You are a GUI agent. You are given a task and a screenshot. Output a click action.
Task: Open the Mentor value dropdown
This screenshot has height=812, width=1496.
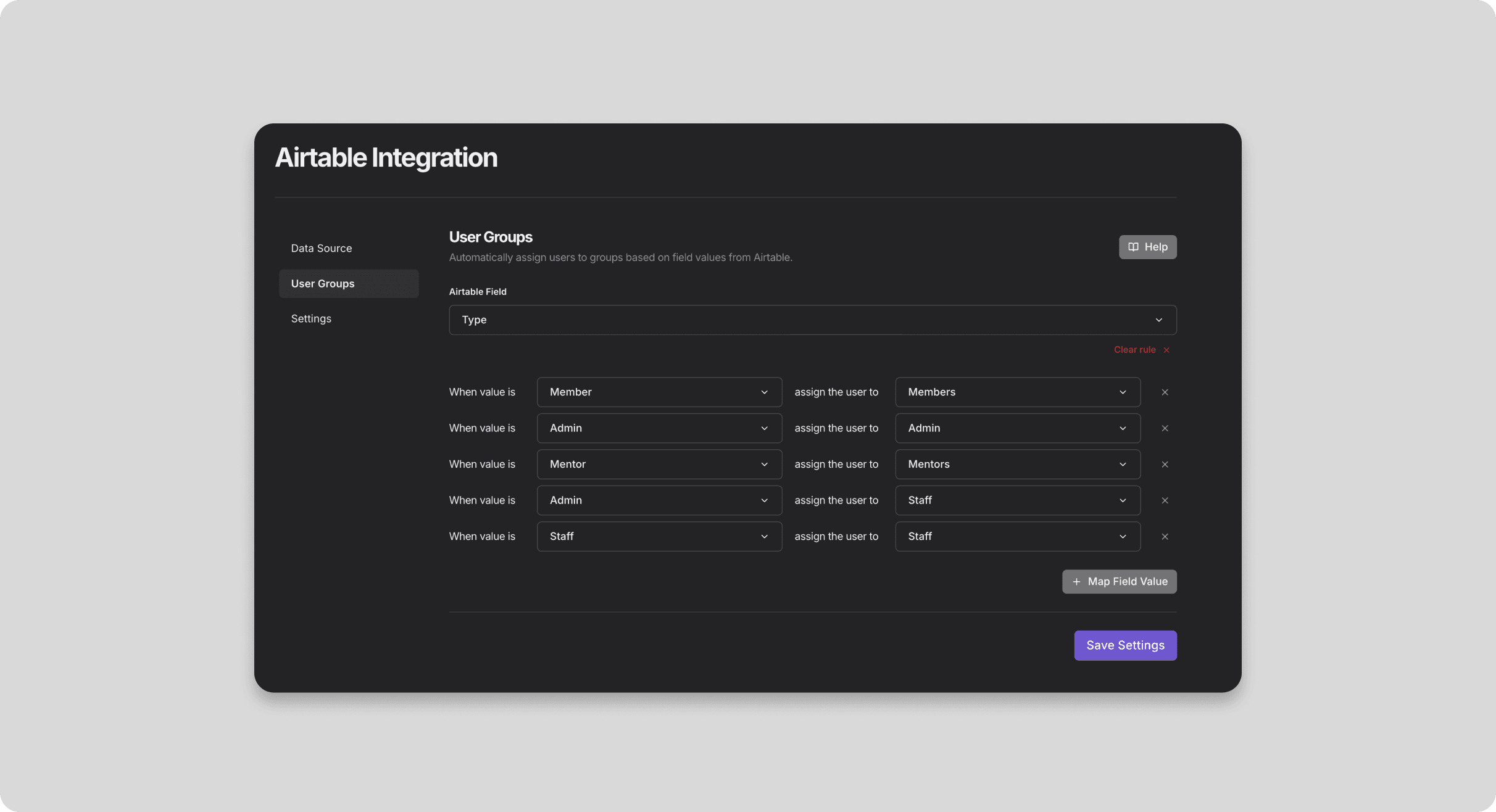tap(659, 465)
